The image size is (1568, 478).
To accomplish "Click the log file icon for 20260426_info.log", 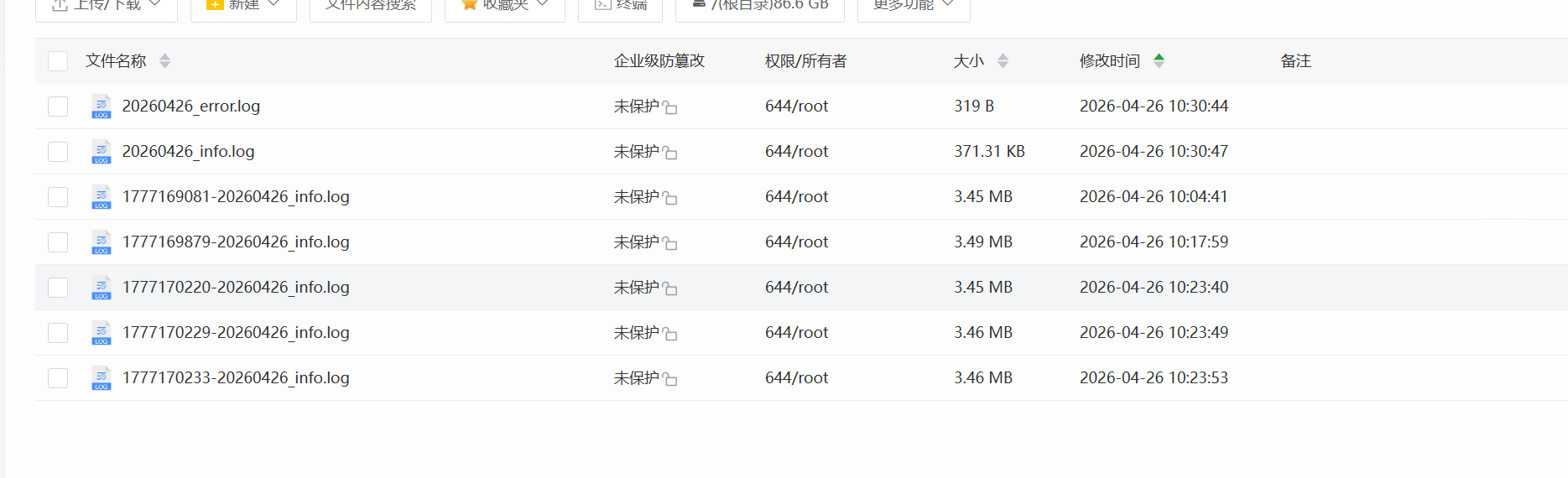I will (x=101, y=152).
